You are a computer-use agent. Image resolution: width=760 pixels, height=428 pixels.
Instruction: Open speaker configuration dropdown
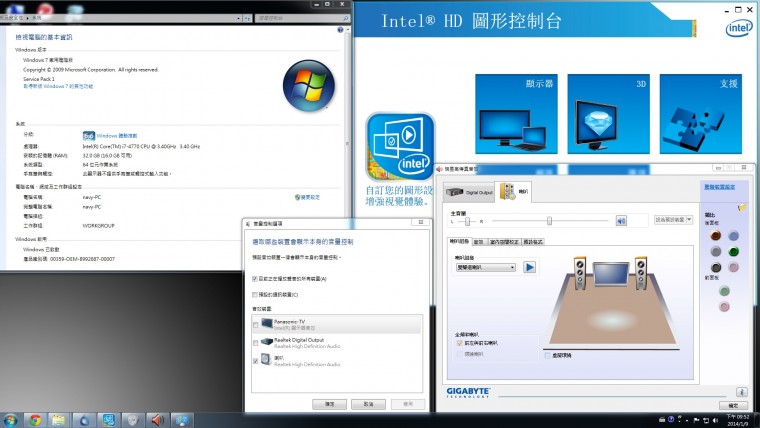pos(485,267)
